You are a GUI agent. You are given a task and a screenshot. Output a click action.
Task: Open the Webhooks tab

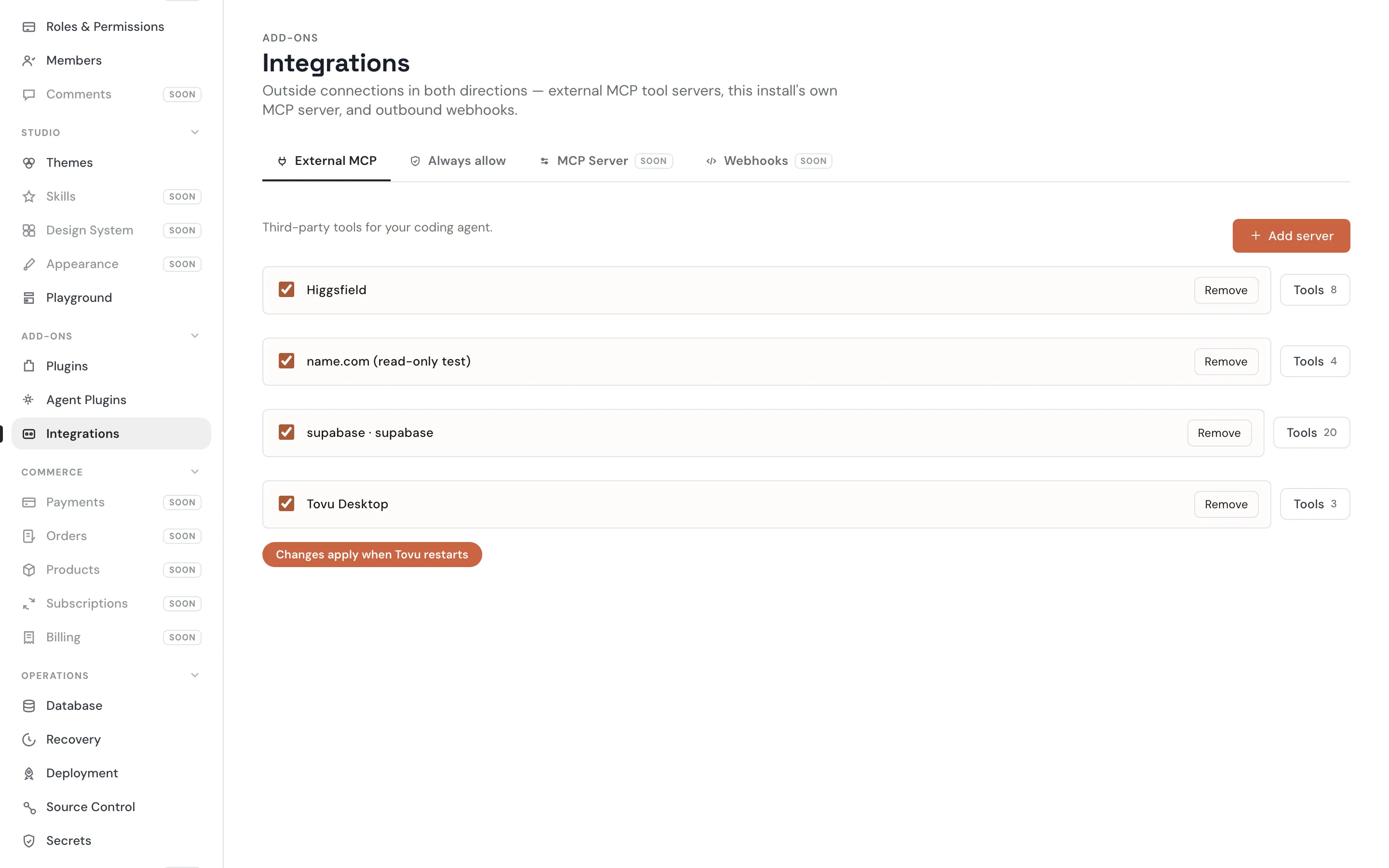click(769, 162)
